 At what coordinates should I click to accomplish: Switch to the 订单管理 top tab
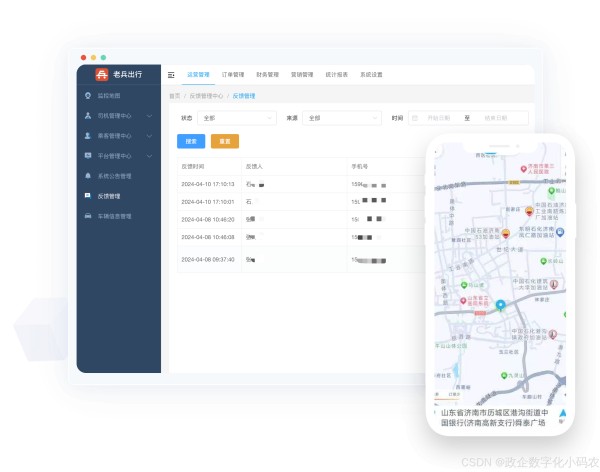pos(233,75)
